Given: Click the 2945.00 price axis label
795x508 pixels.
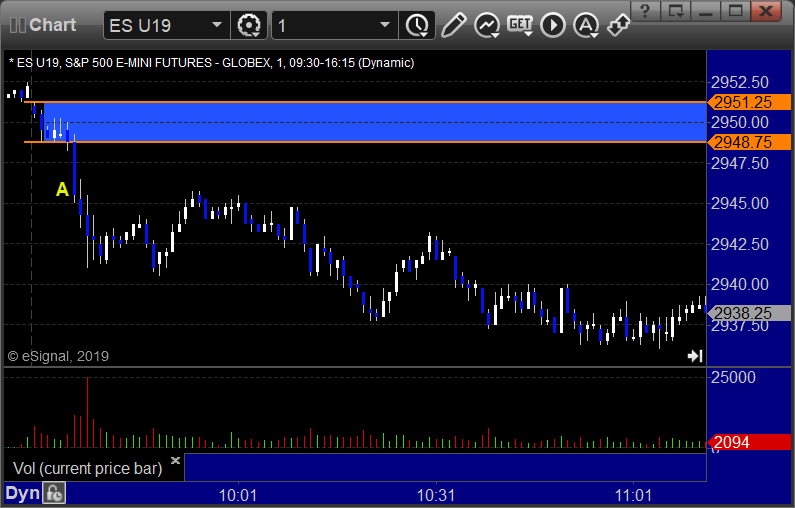Looking at the screenshot, I should point(740,203).
